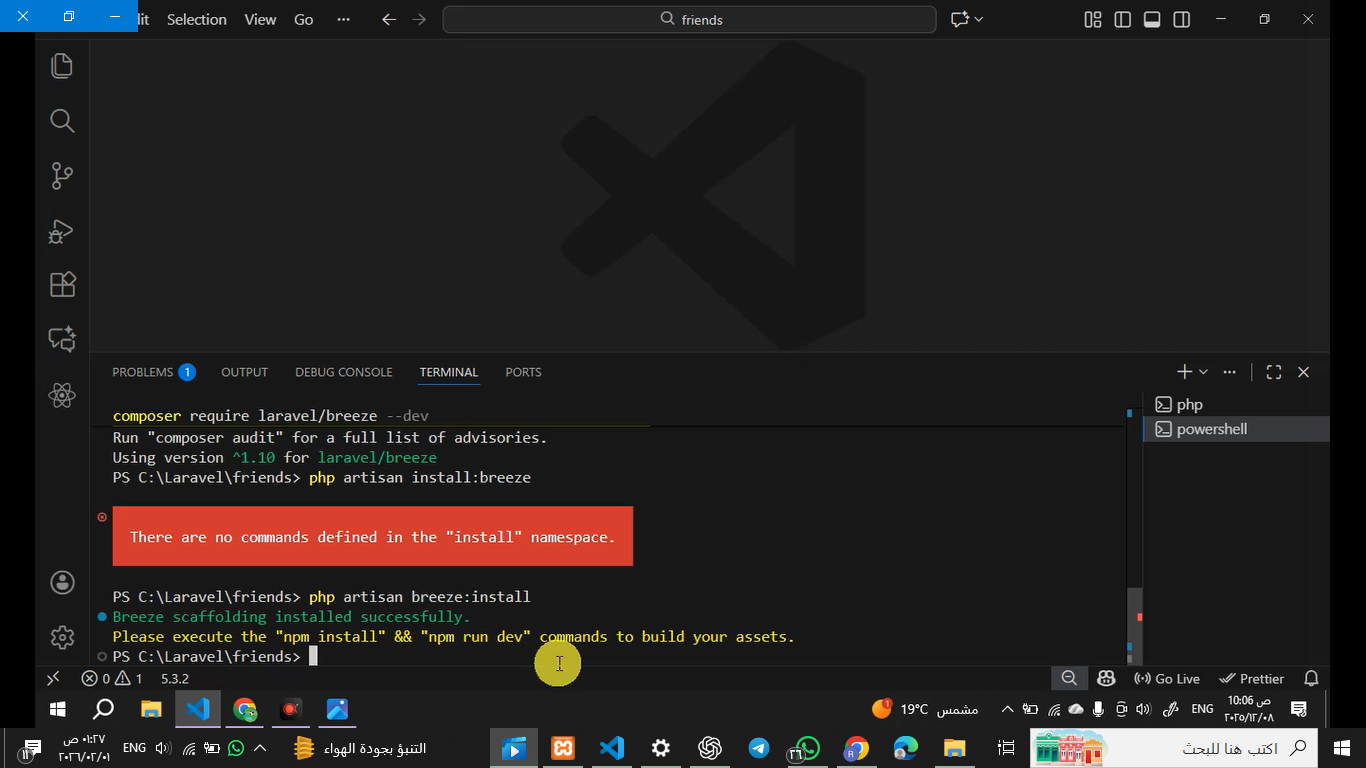
Task: Toggle the secondary side bar
Action: [x=1182, y=20]
